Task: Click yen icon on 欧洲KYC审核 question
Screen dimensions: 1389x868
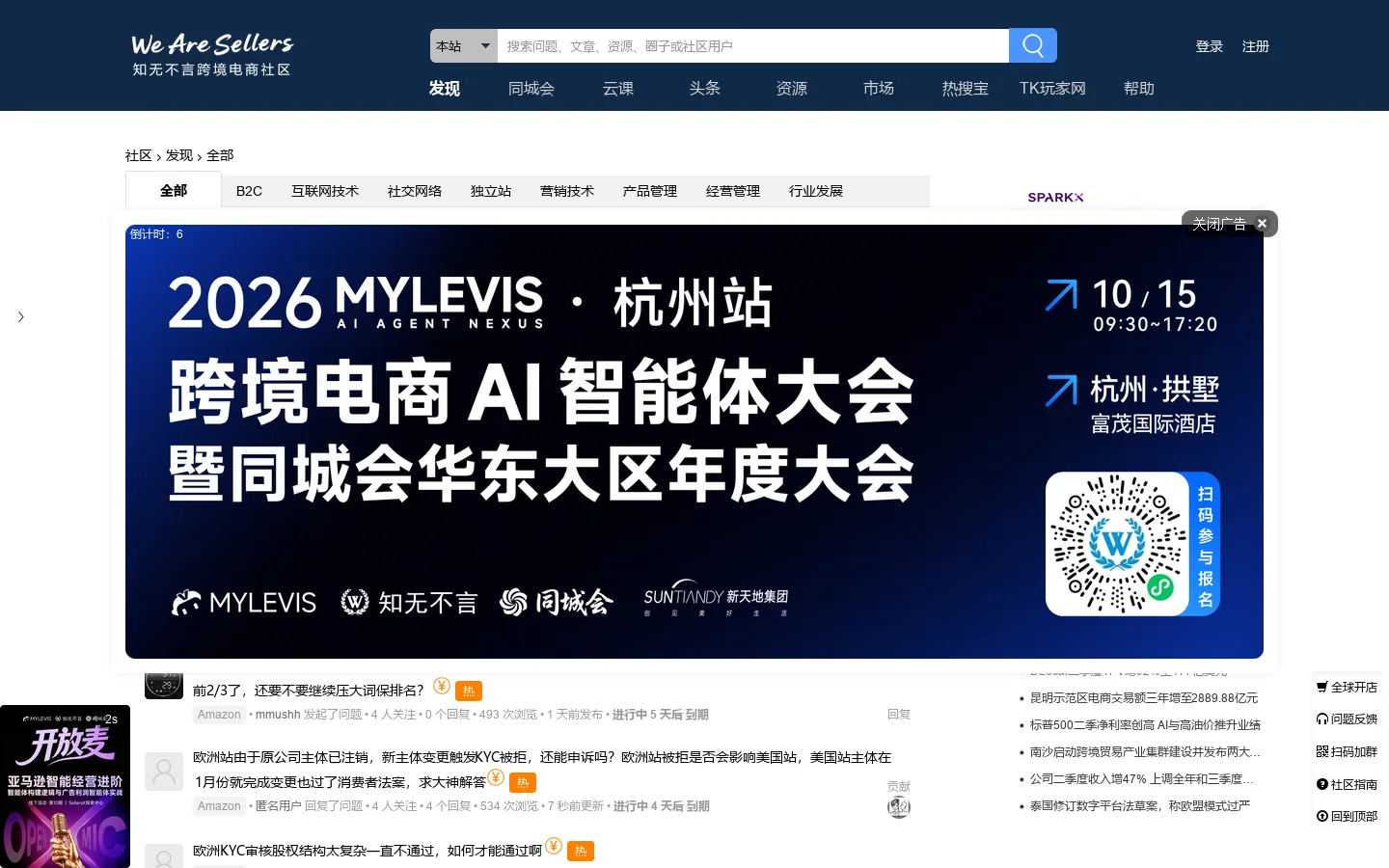Action: 554,846
